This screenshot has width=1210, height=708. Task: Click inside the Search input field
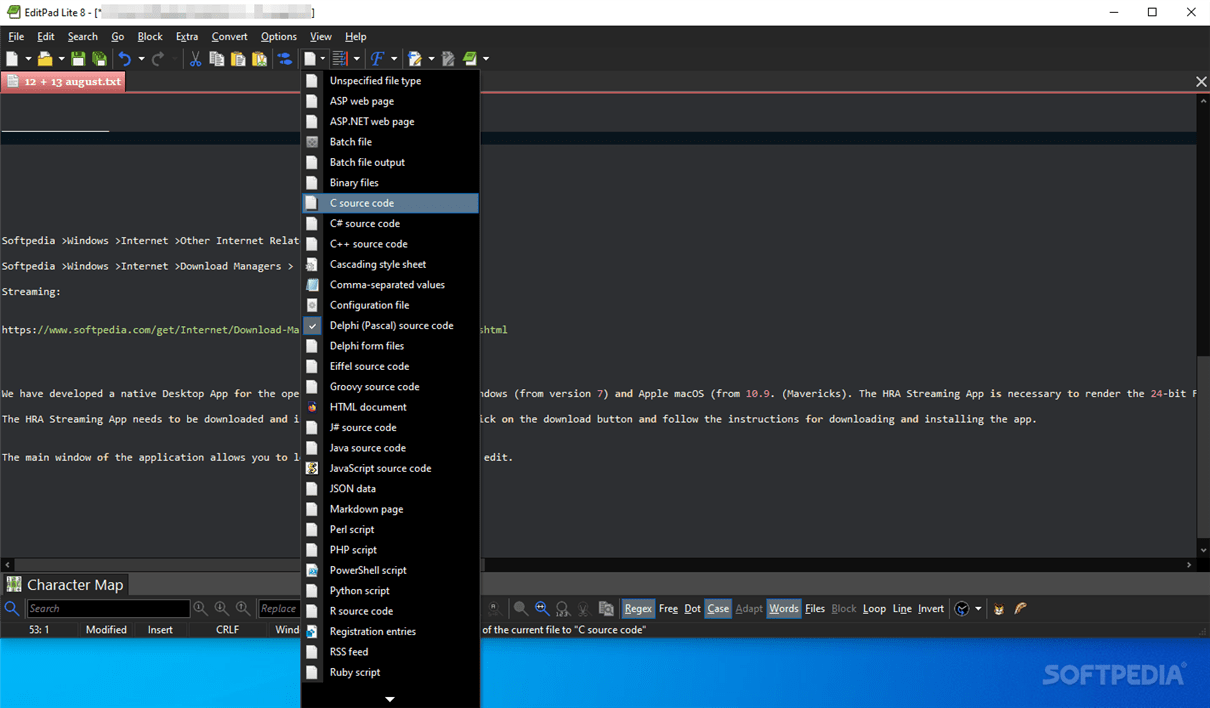click(x=110, y=608)
